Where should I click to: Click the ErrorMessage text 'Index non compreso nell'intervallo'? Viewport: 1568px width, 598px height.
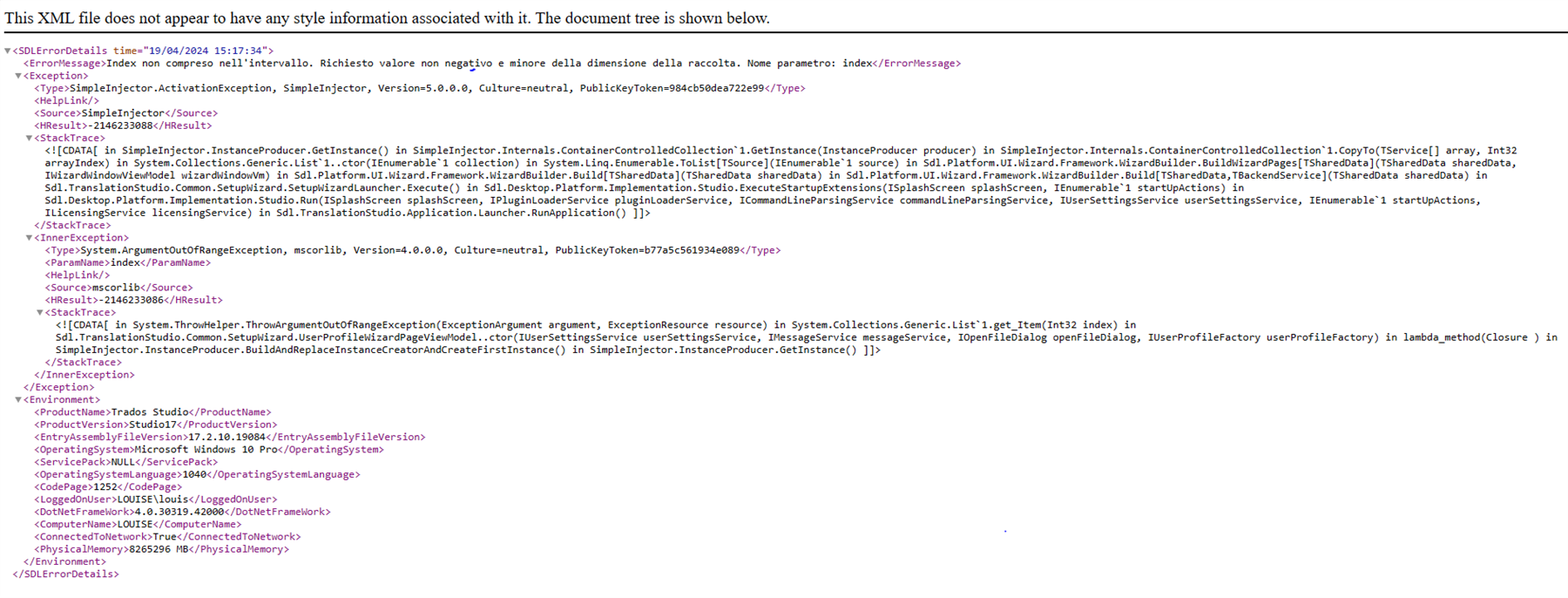coord(208,64)
